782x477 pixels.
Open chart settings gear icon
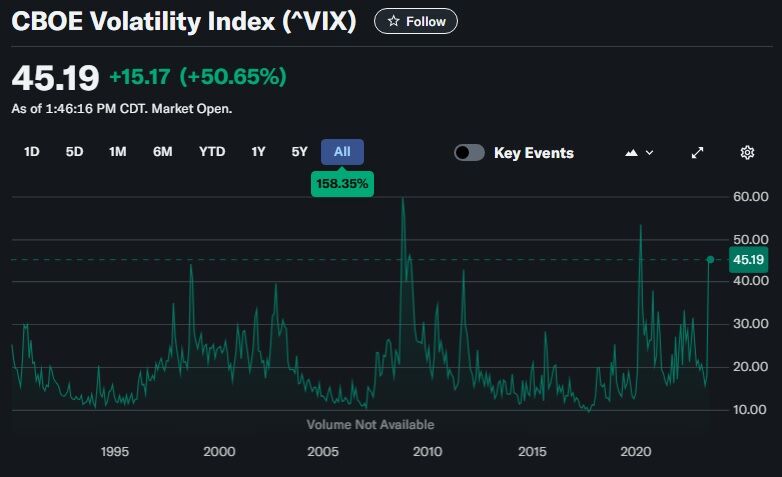[x=747, y=153]
